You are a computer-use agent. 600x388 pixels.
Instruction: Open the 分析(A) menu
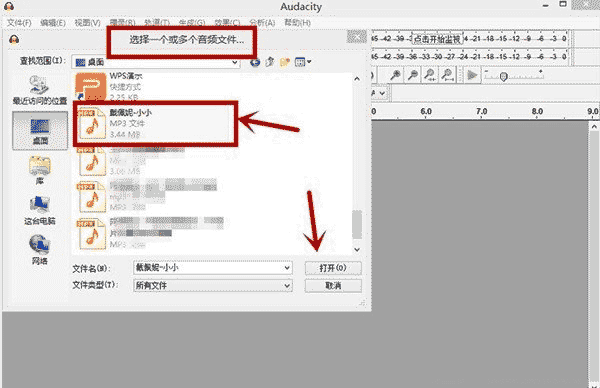(x=262, y=23)
